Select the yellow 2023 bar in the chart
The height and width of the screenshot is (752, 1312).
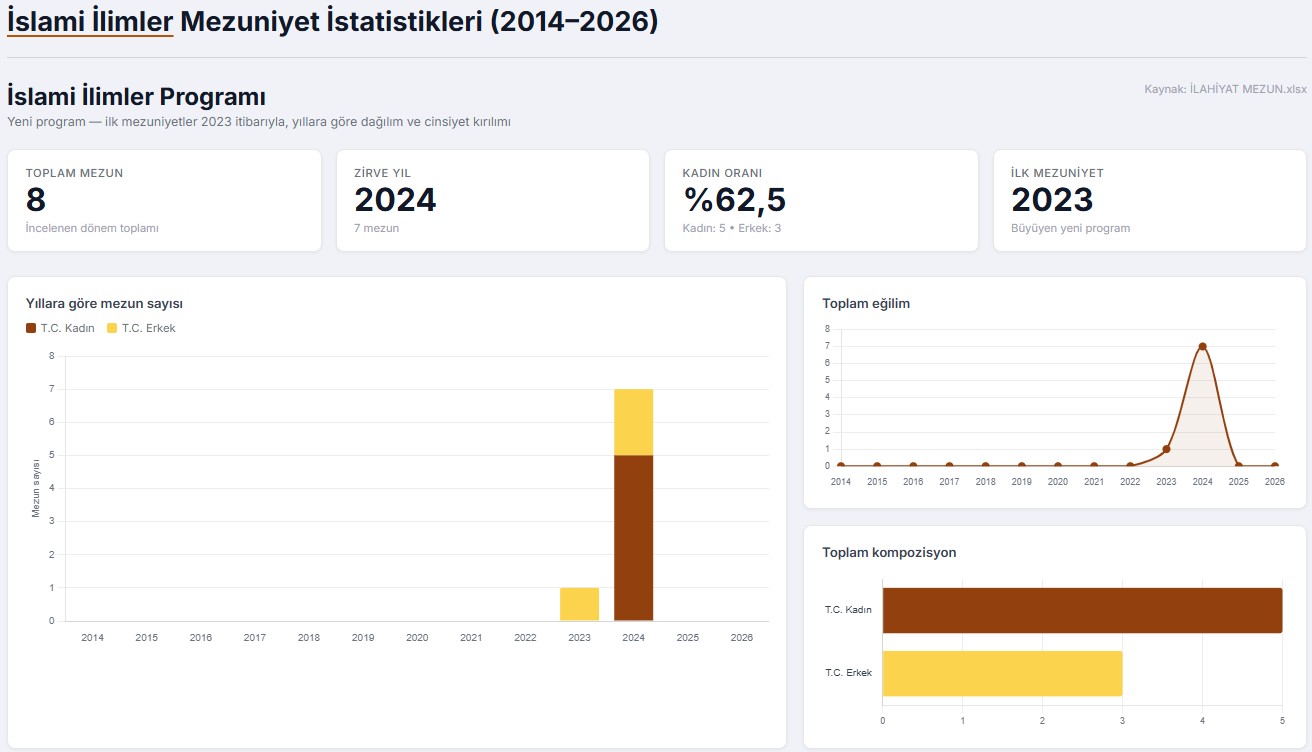[x=579, y=604]
